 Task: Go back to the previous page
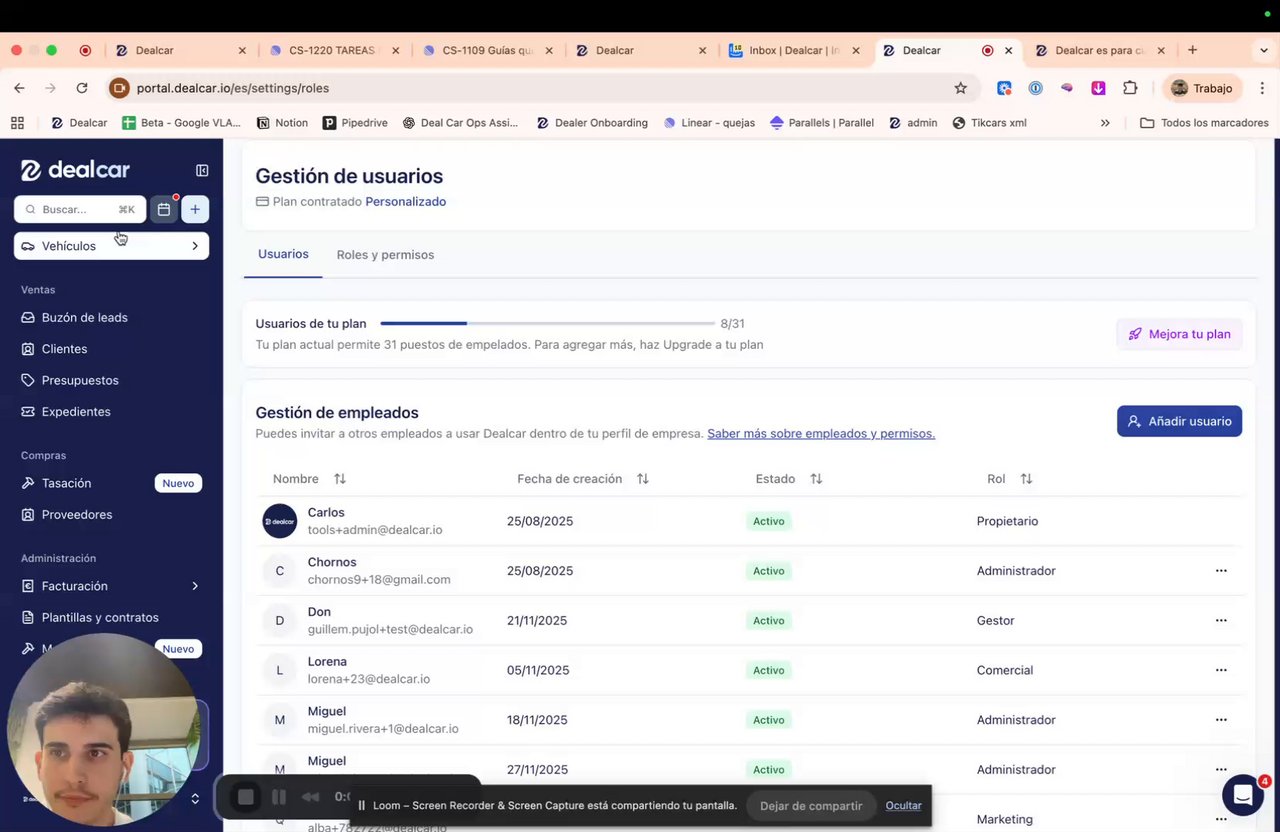(19, 88)
